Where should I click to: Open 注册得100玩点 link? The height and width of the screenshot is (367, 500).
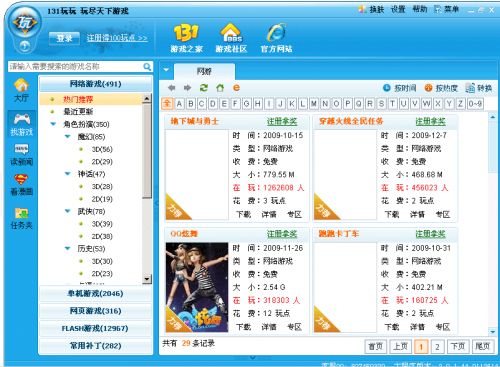[117, 38]
